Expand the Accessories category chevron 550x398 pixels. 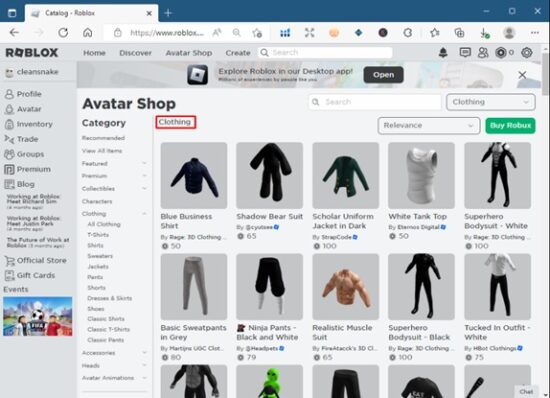[145, 353]
